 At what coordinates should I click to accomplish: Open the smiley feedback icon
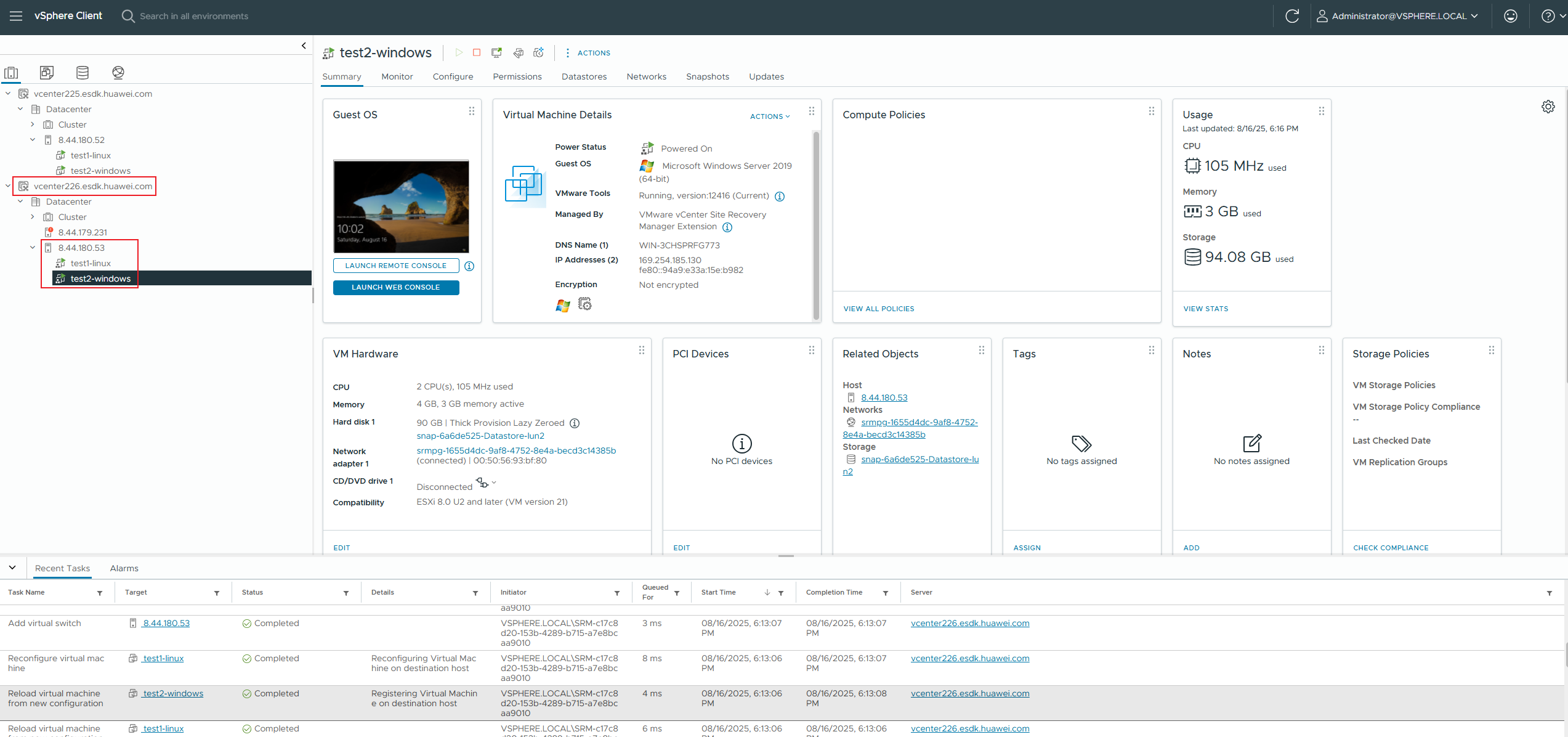1510,16
